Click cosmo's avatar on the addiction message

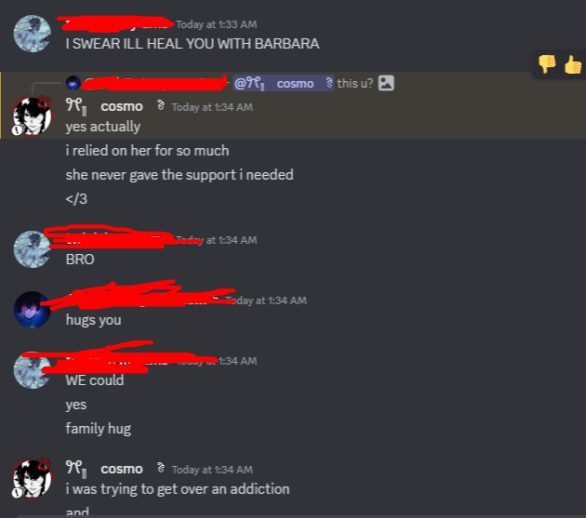pos(32,479)
